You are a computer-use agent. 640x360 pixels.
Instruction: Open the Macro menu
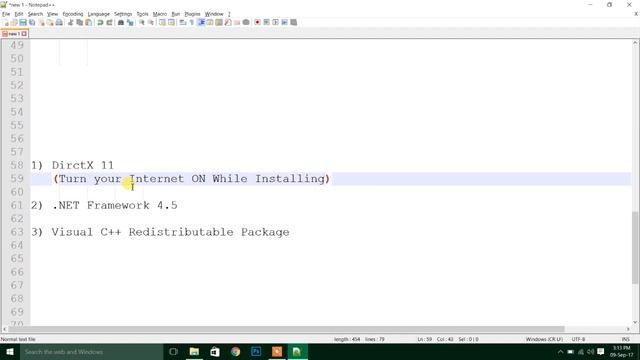coord(160,14)
